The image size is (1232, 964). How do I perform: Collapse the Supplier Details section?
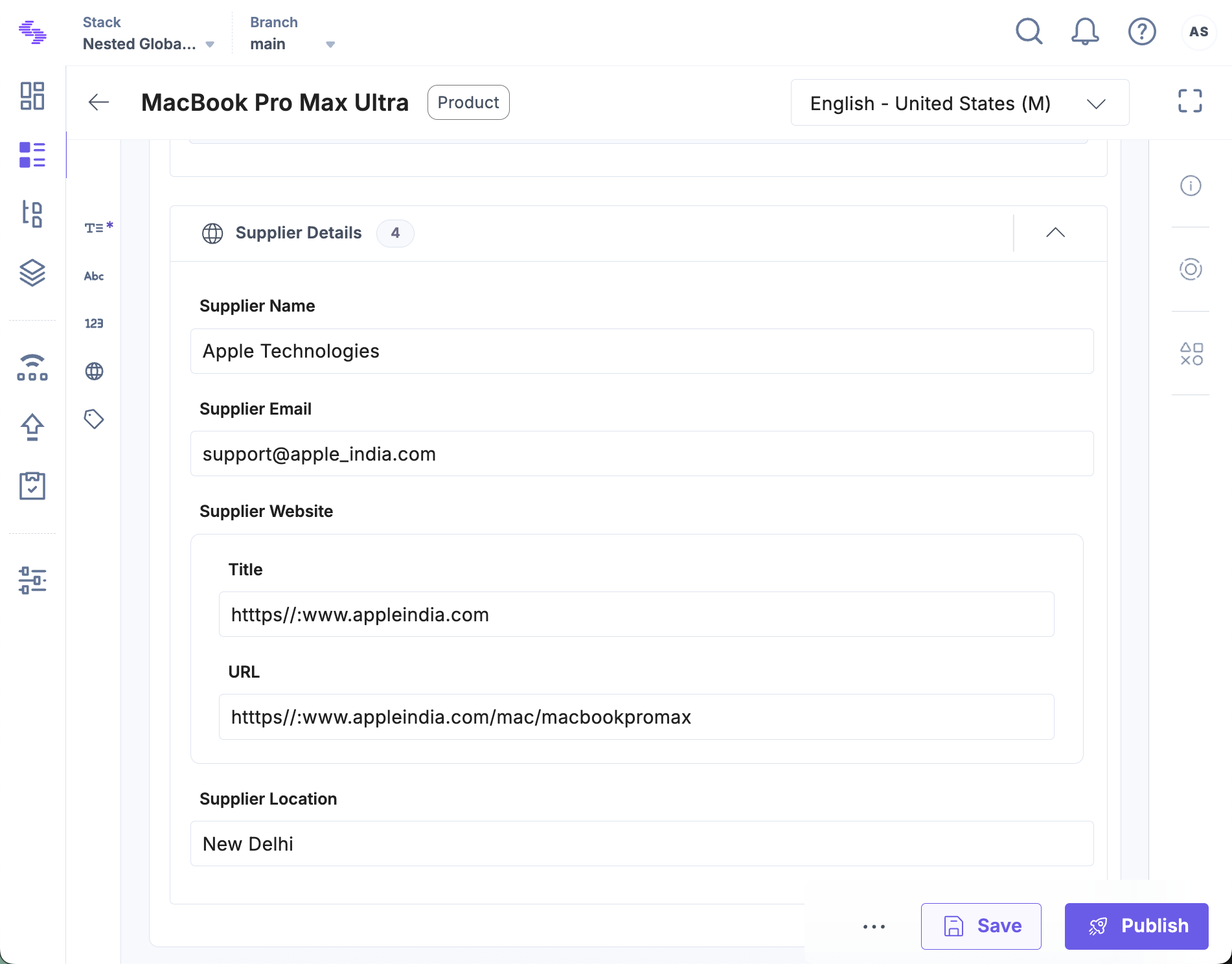click(x=1056, y=233)
